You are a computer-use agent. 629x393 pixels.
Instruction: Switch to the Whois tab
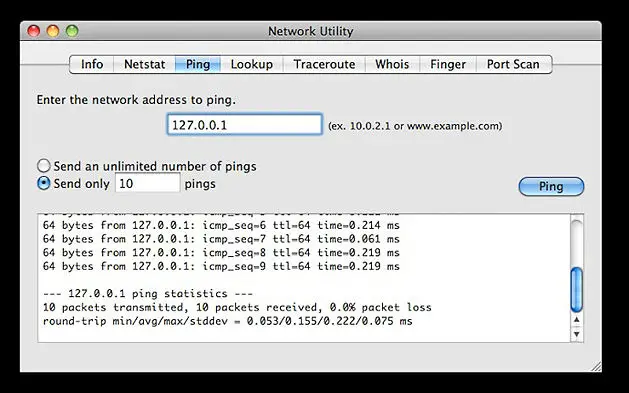pos(392,65)
